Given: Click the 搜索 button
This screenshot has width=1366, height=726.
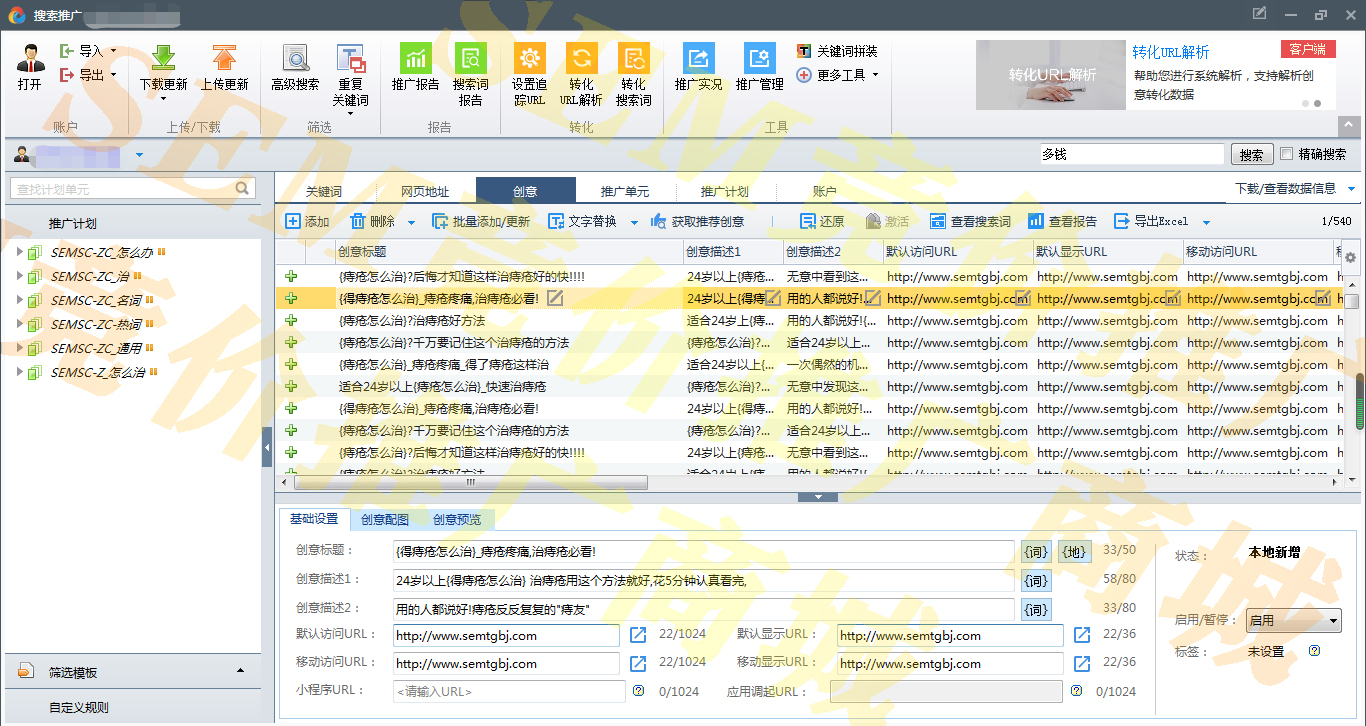Looking at the screenshot, I should [1251, 155].
